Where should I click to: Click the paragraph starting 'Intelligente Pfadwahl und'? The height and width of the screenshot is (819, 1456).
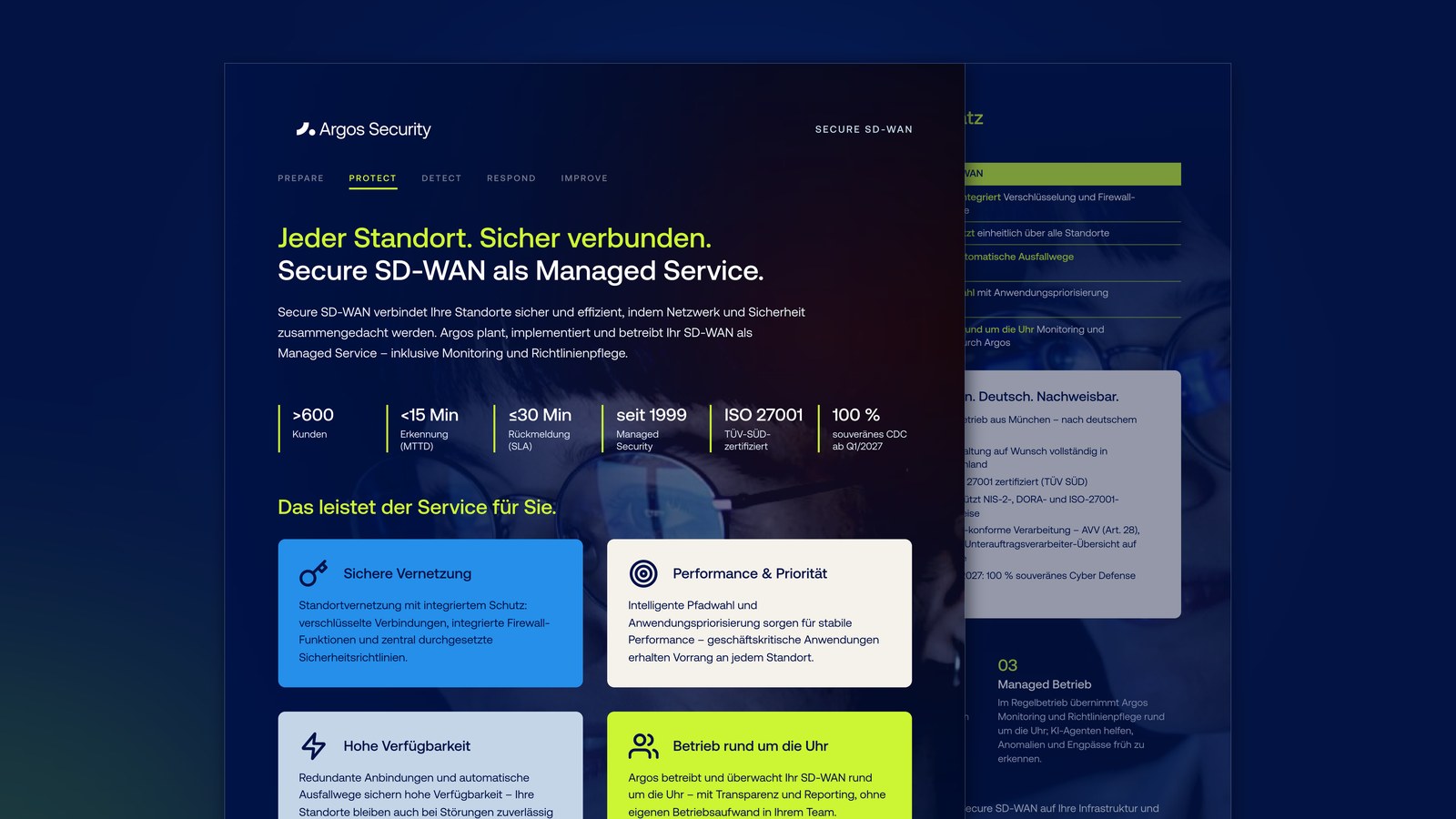click(x=753, y=632)
